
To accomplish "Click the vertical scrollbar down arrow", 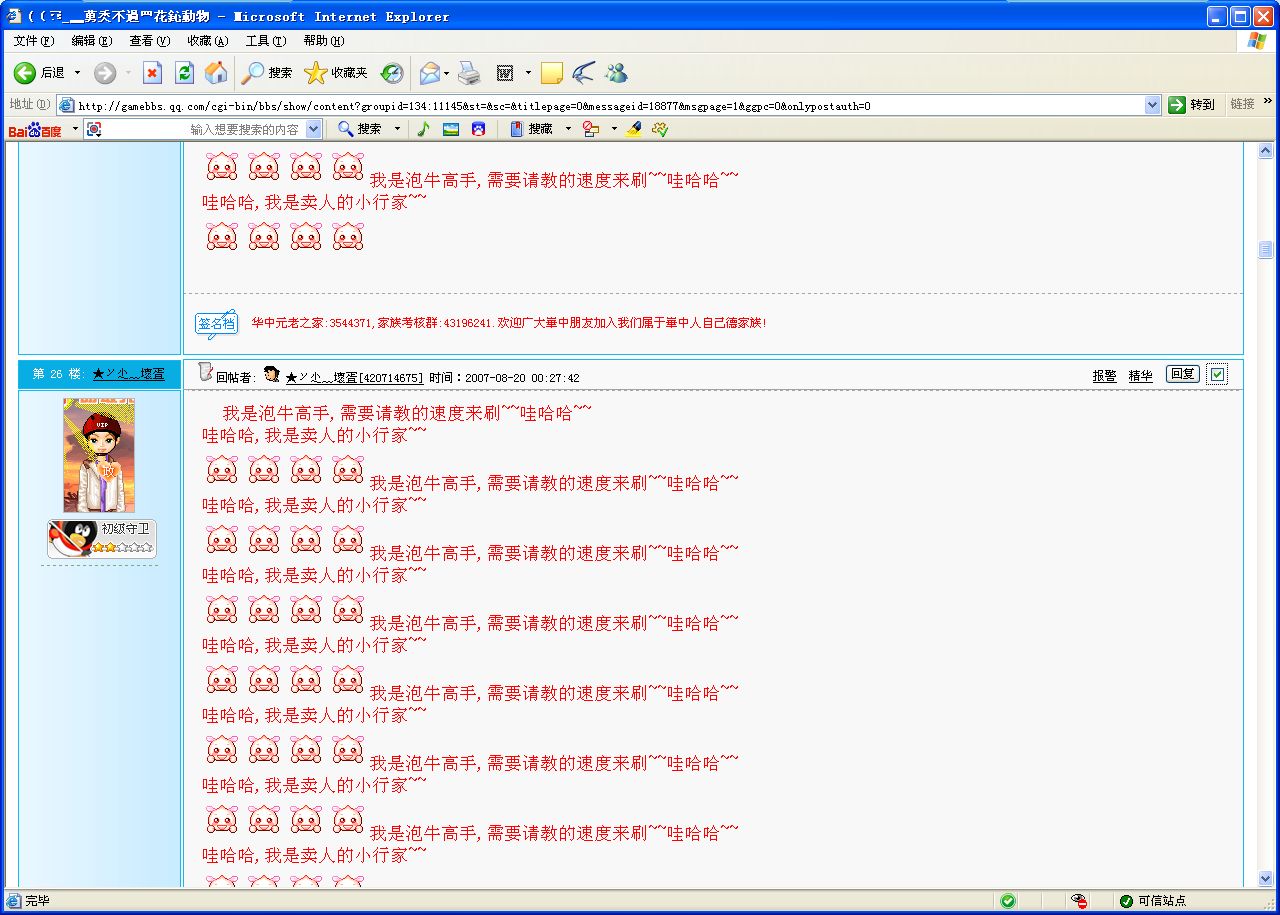I will coord(1265,878).
